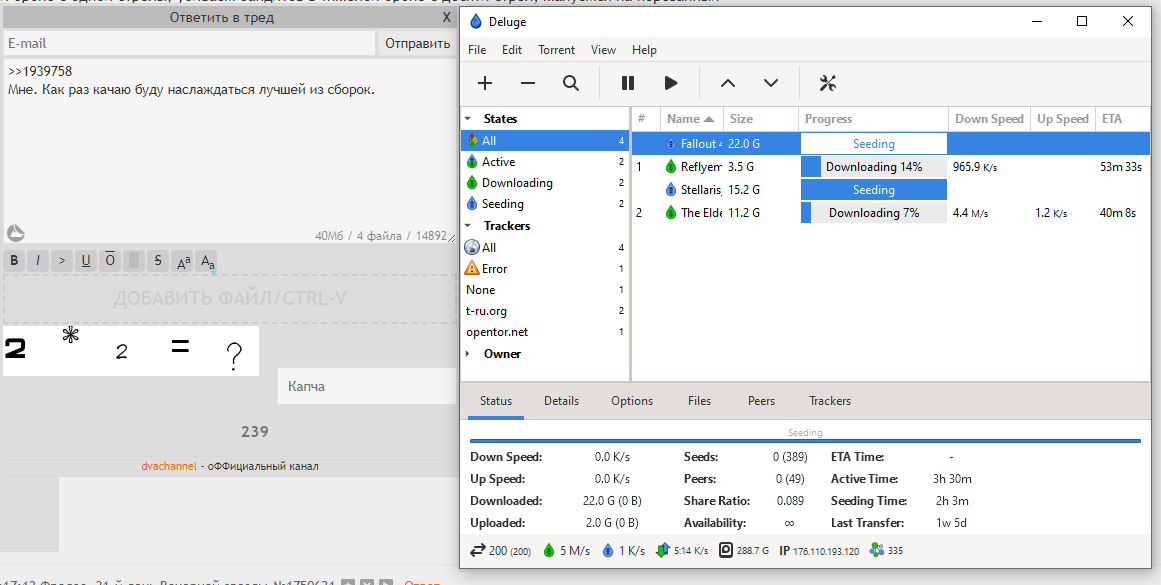Open the View menu
This screenshot has height=585, width=1161.
[603, 50]
